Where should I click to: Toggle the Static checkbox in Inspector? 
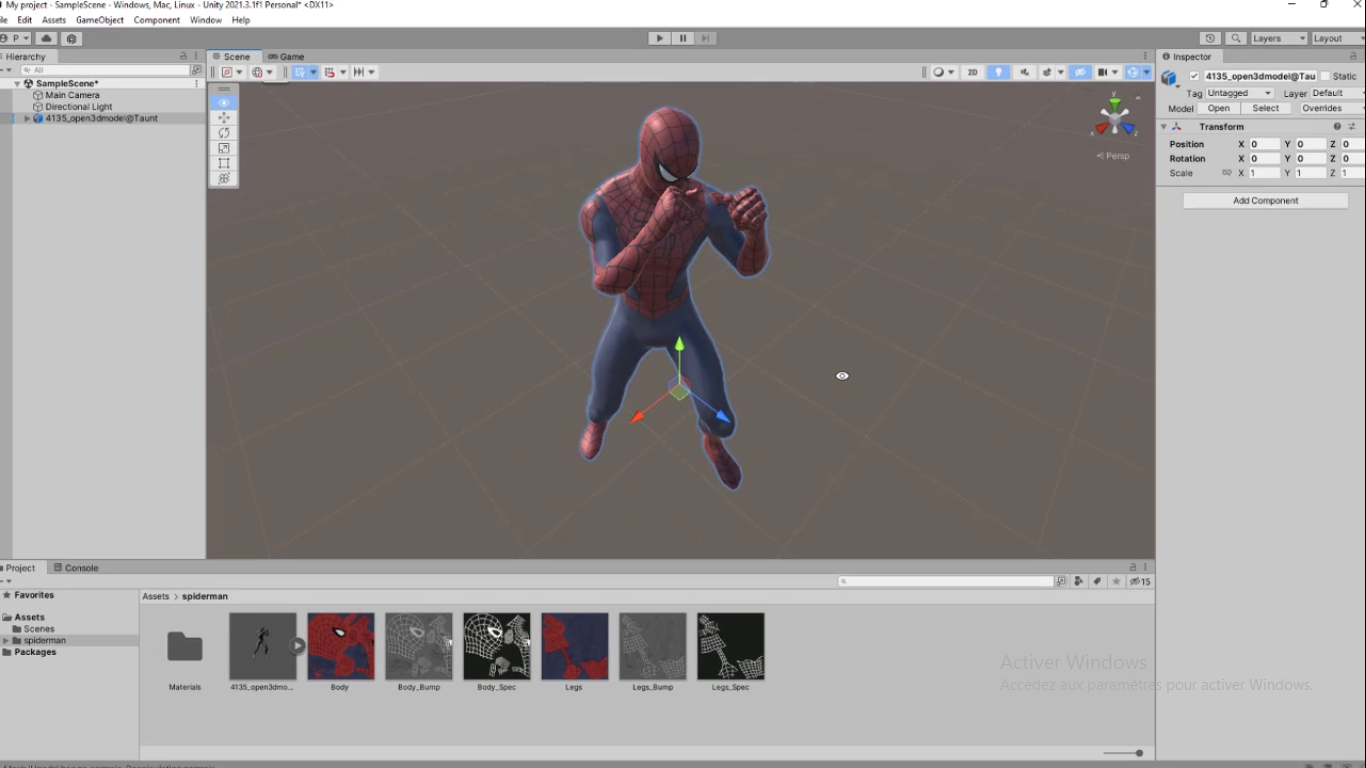(x=1324, y=75)
